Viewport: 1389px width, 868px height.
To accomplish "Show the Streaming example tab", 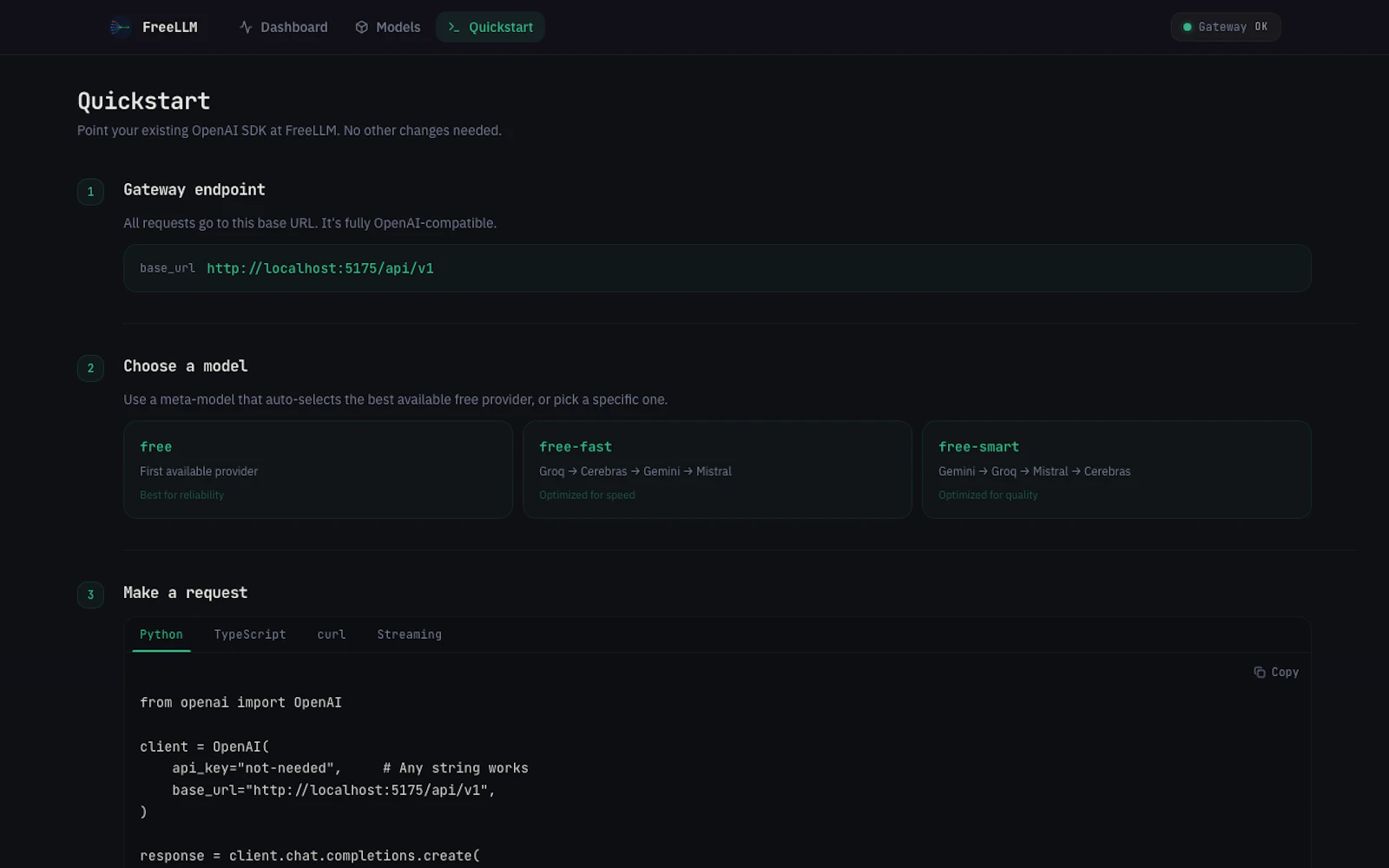I will (410, 635).
